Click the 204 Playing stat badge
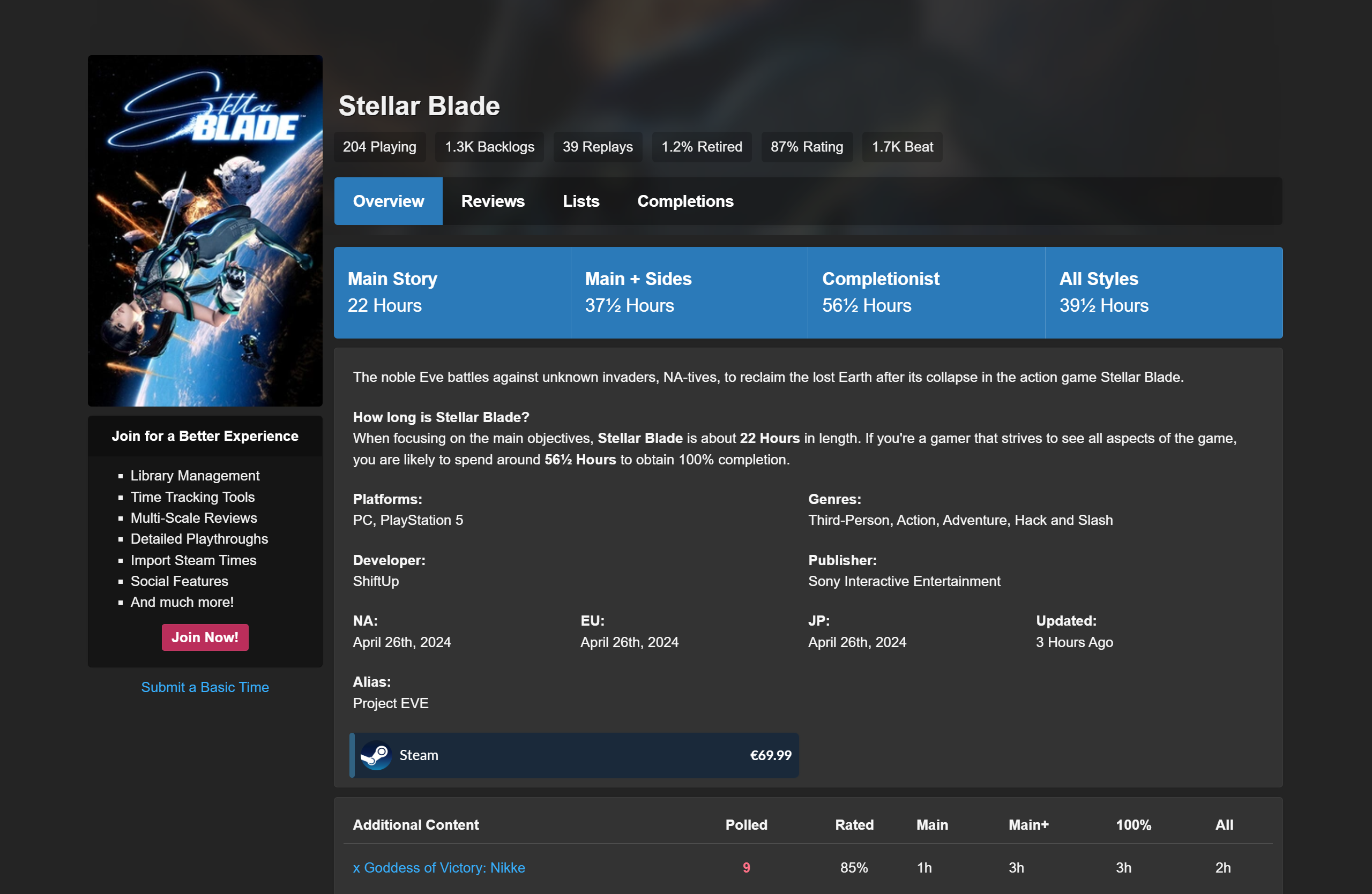 click(x=379, y=147)
